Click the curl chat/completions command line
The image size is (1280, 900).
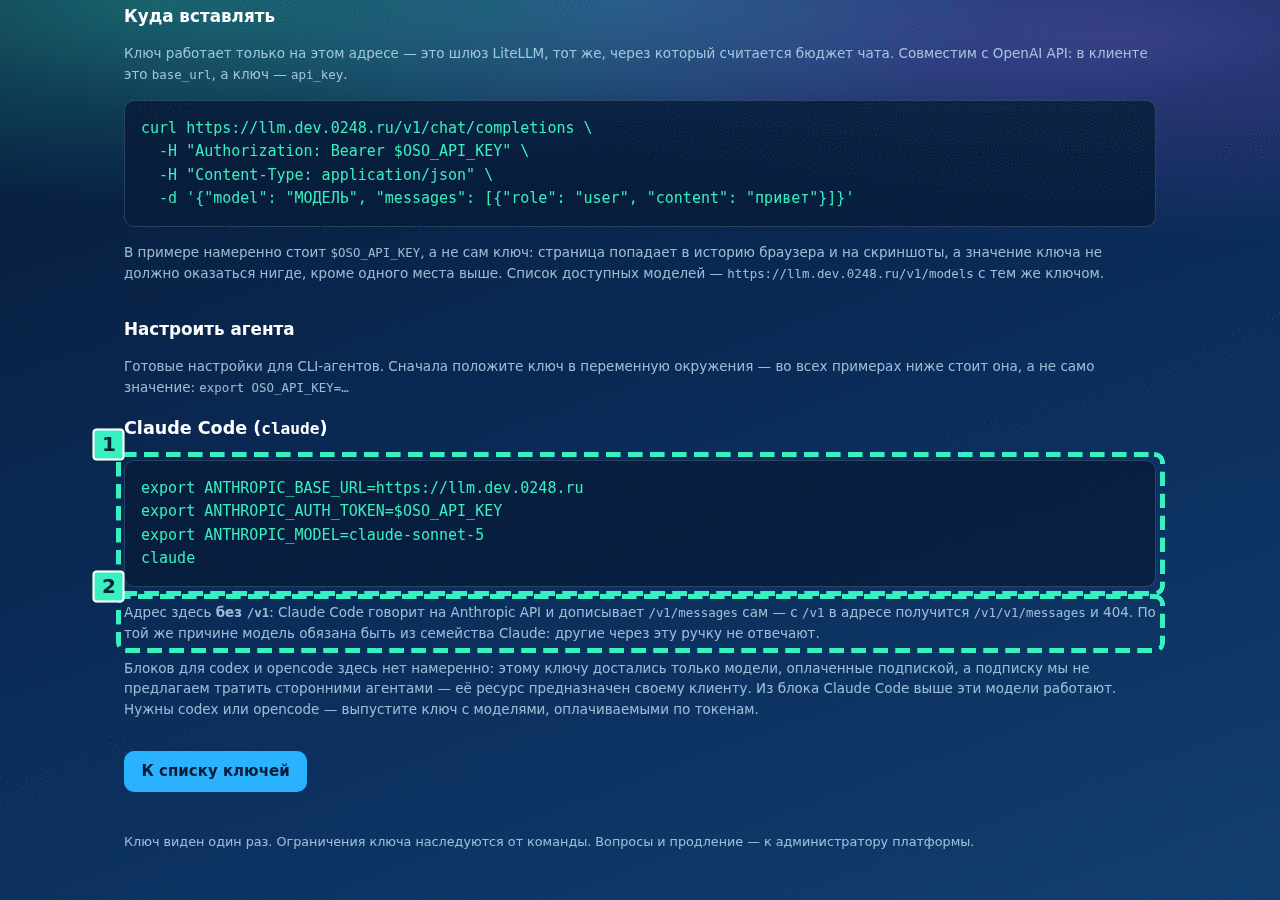tap(366, 128)
